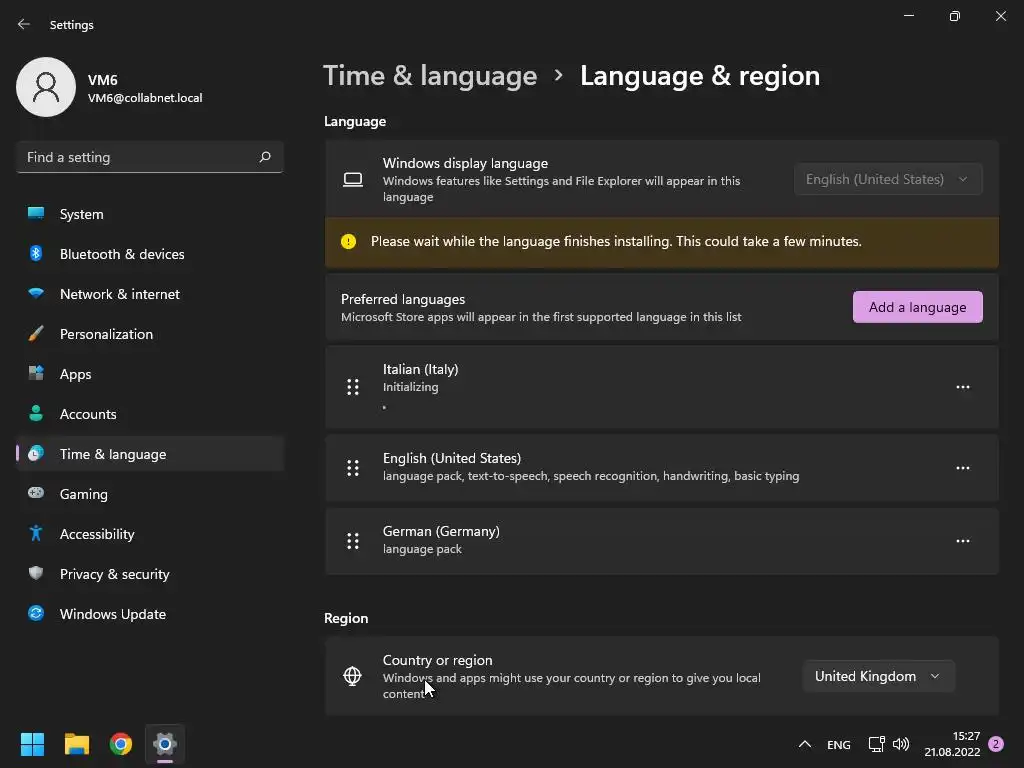Open File Explorer from the taskbar
This screenshot has width=1024, height=768.
(x=76, y=744)
